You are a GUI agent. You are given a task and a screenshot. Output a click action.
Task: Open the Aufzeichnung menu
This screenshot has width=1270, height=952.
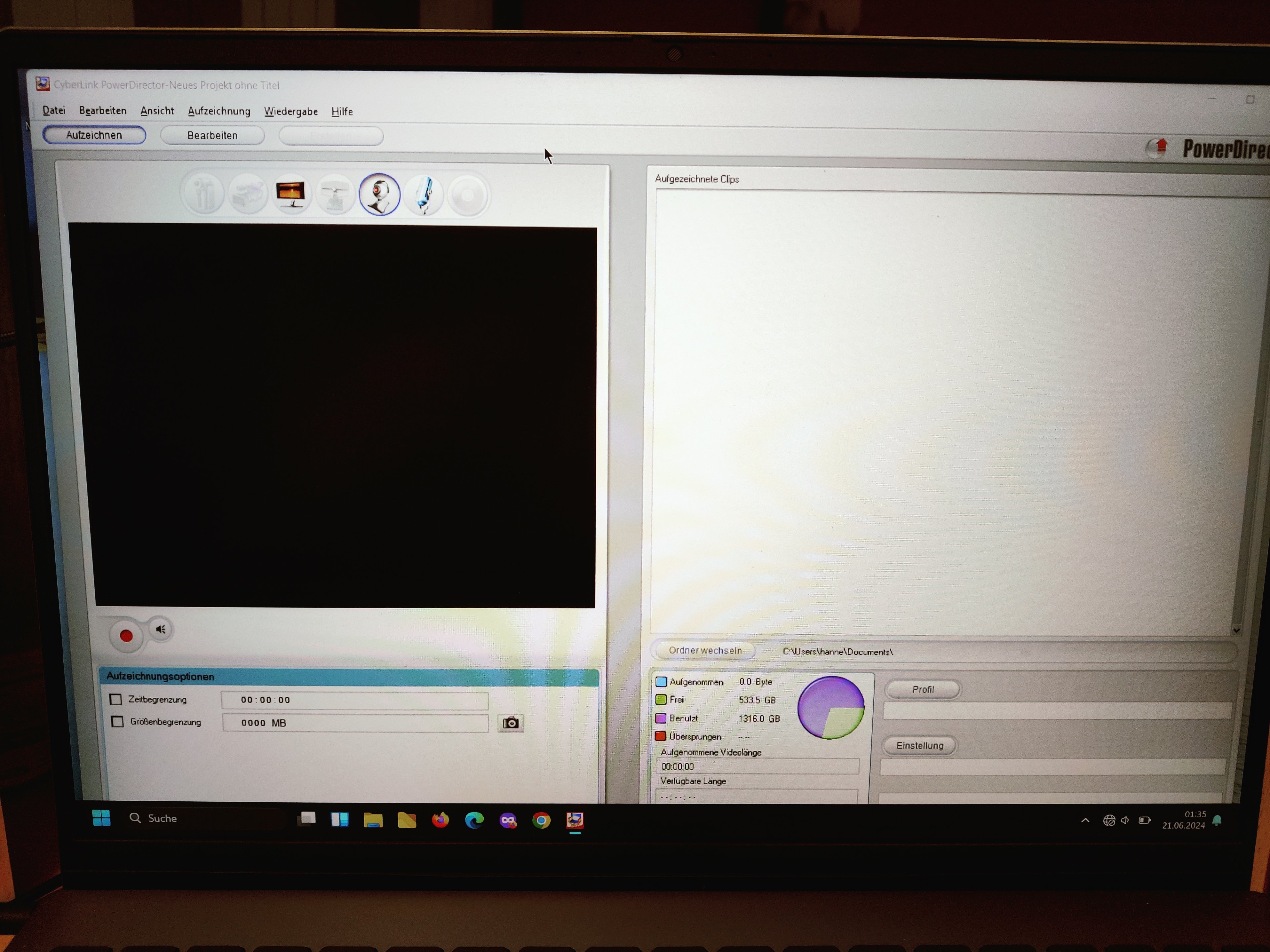pyautogui.click(x=219, y=111)
